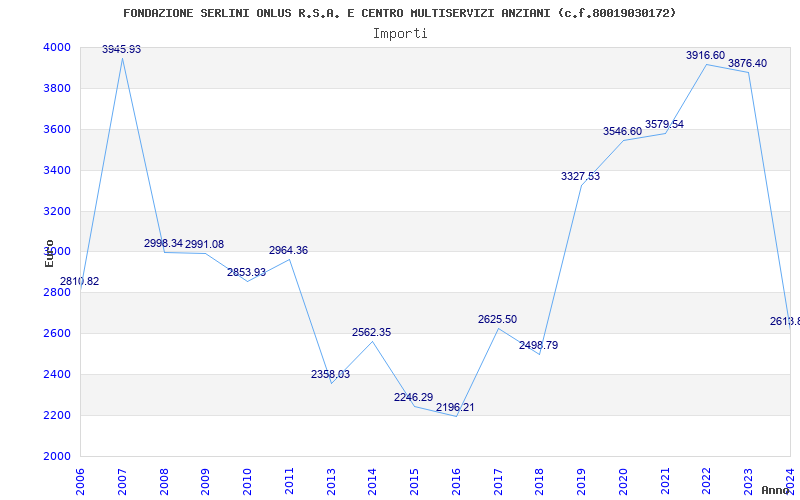Click the data label 3876.40
800x500 pixels.
click(747, 64)
